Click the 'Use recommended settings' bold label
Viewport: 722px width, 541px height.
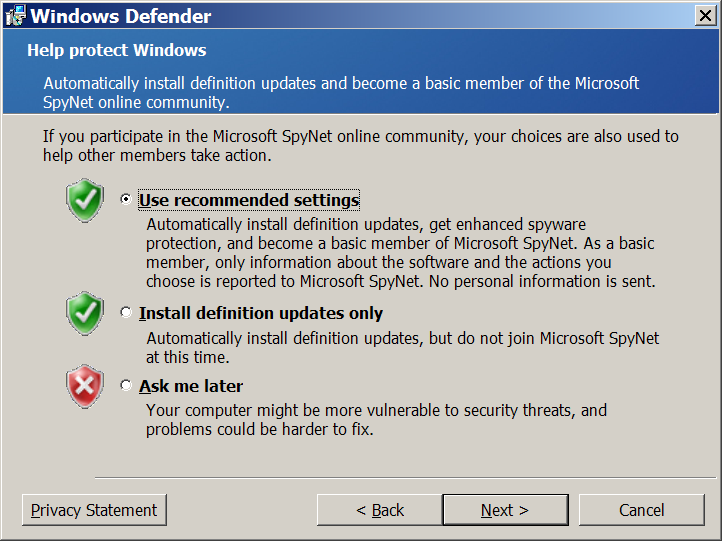click(249, 200)
